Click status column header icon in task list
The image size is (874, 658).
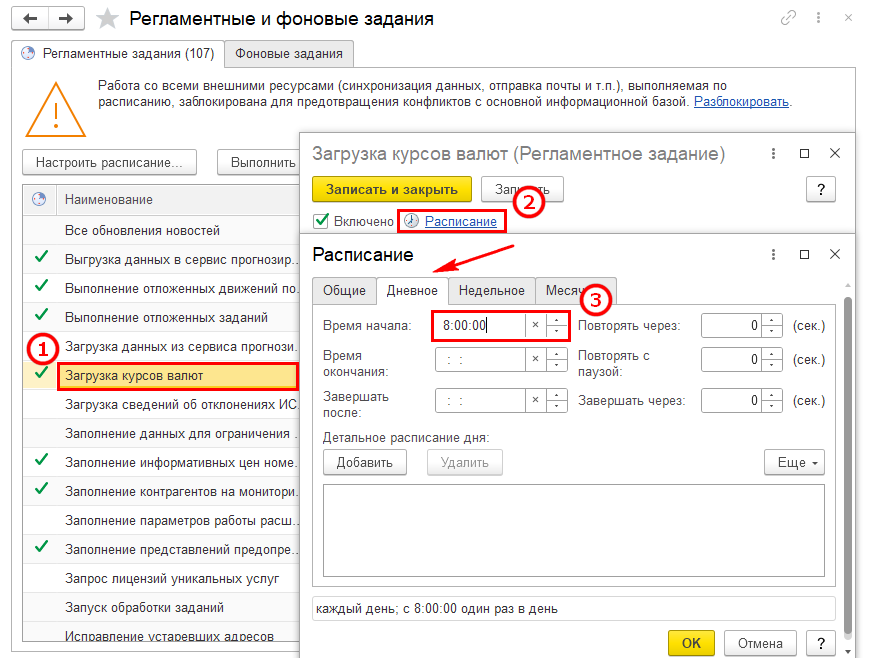[x=39, y=199]
